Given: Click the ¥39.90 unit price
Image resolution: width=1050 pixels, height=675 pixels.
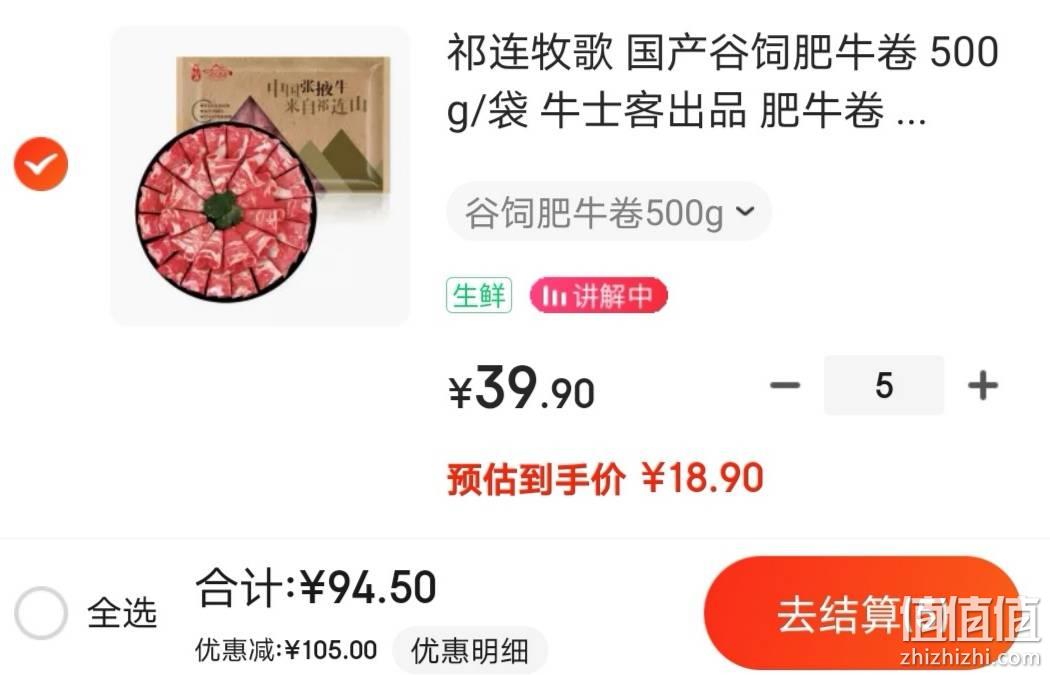Looking at the screenshot, I should (x=521, y=388).
